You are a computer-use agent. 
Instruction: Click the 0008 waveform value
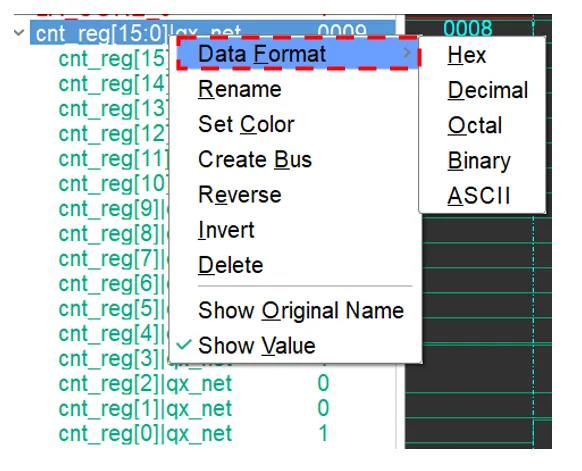468,29
